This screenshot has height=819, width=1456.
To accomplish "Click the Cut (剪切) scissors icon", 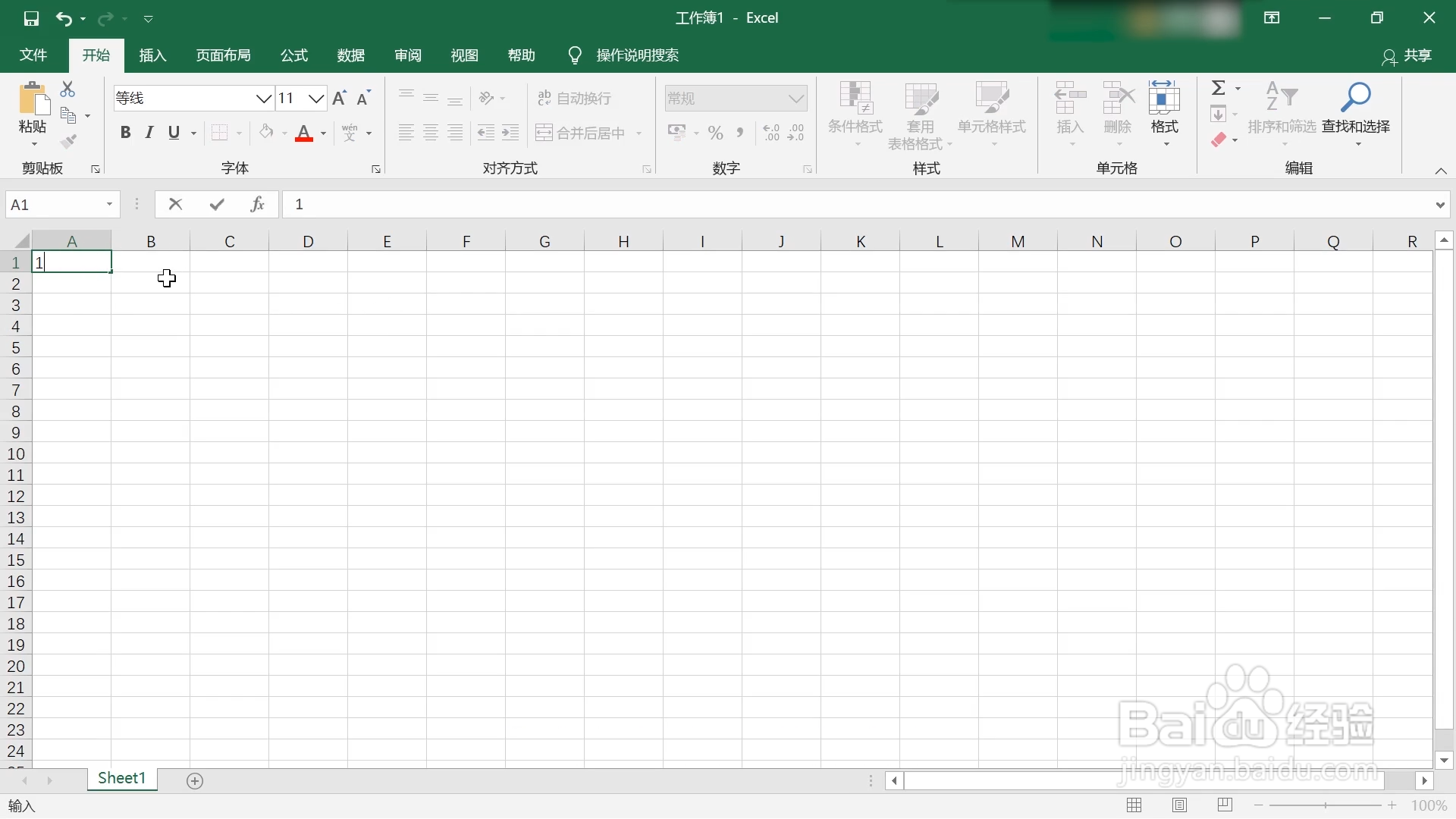I will 68,89.
